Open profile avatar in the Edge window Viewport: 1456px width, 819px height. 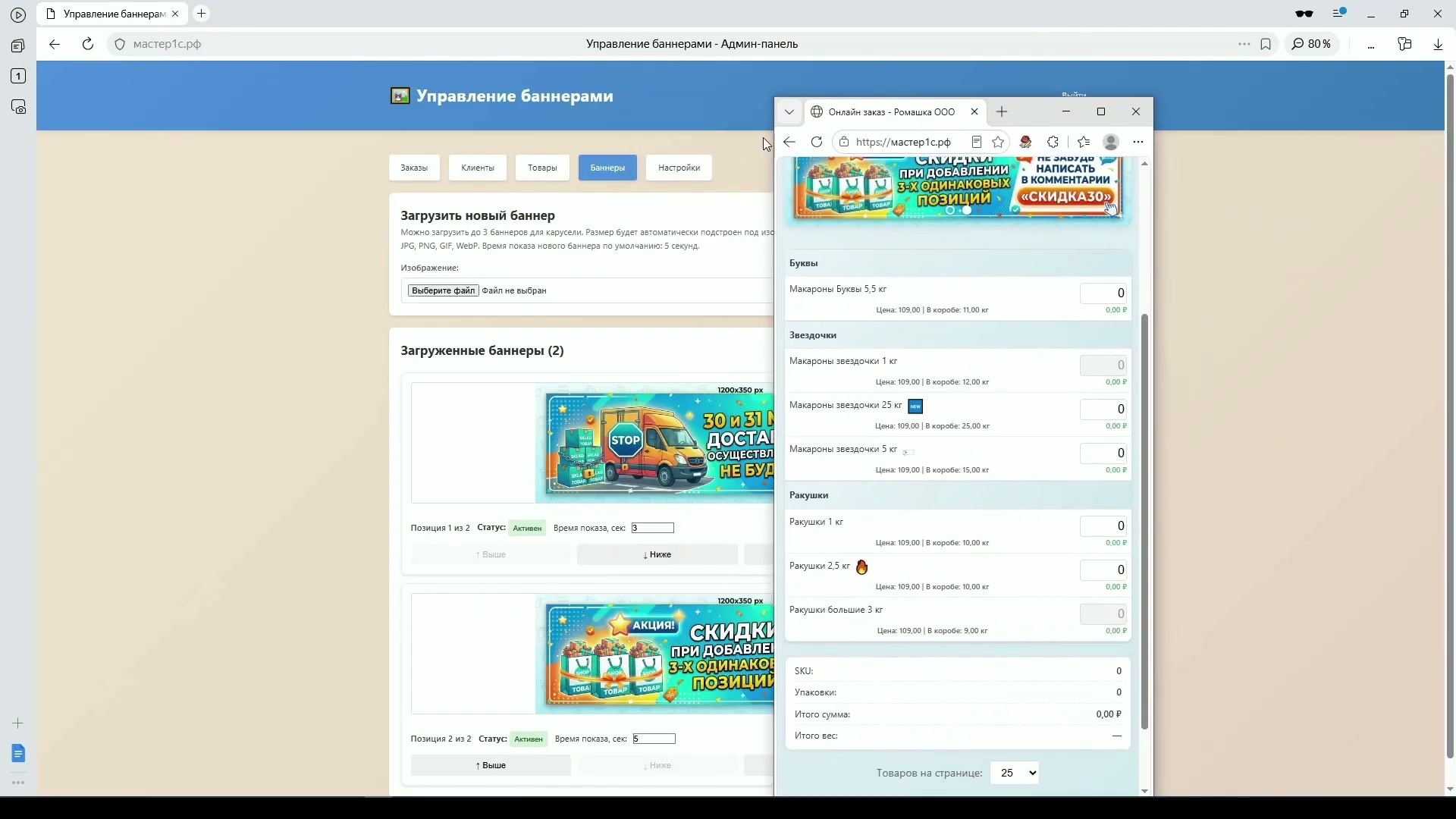[x=1111, y=142]
